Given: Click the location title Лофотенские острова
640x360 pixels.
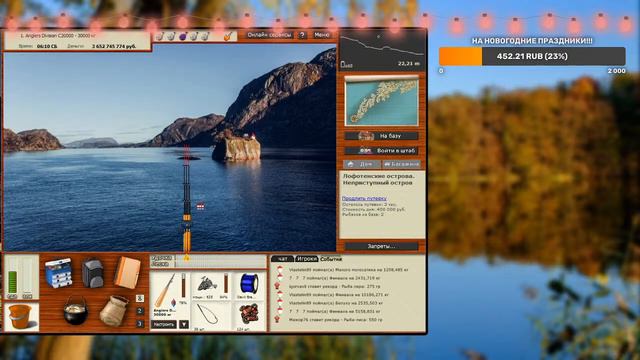Looking at the screenshot, I should pyautogui.click(x=378, y=176).
